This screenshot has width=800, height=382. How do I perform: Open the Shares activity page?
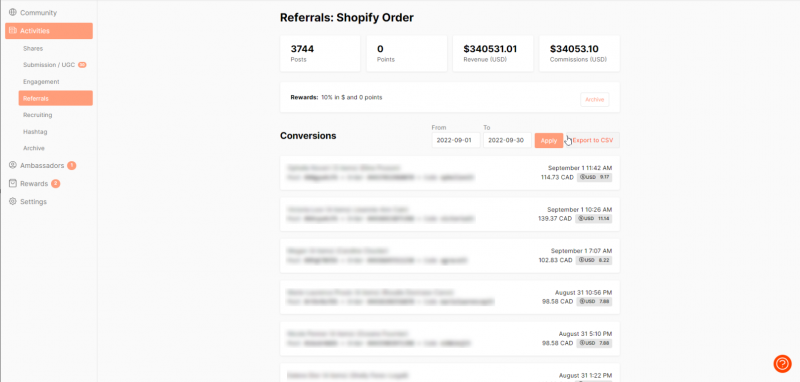click(x=33, y=48)
